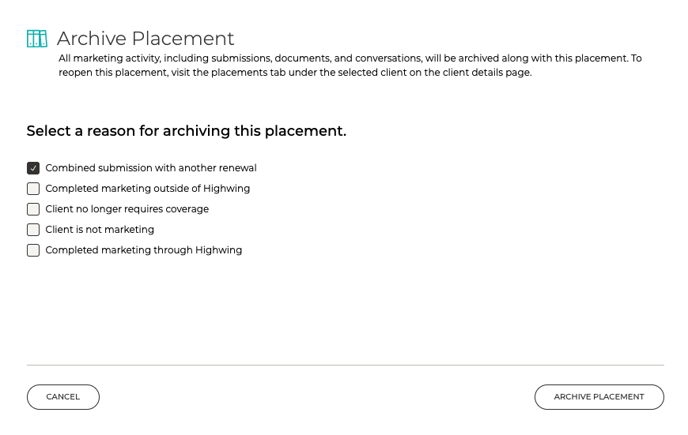Enable the Client is not marketing checkbox

point(33,230)
